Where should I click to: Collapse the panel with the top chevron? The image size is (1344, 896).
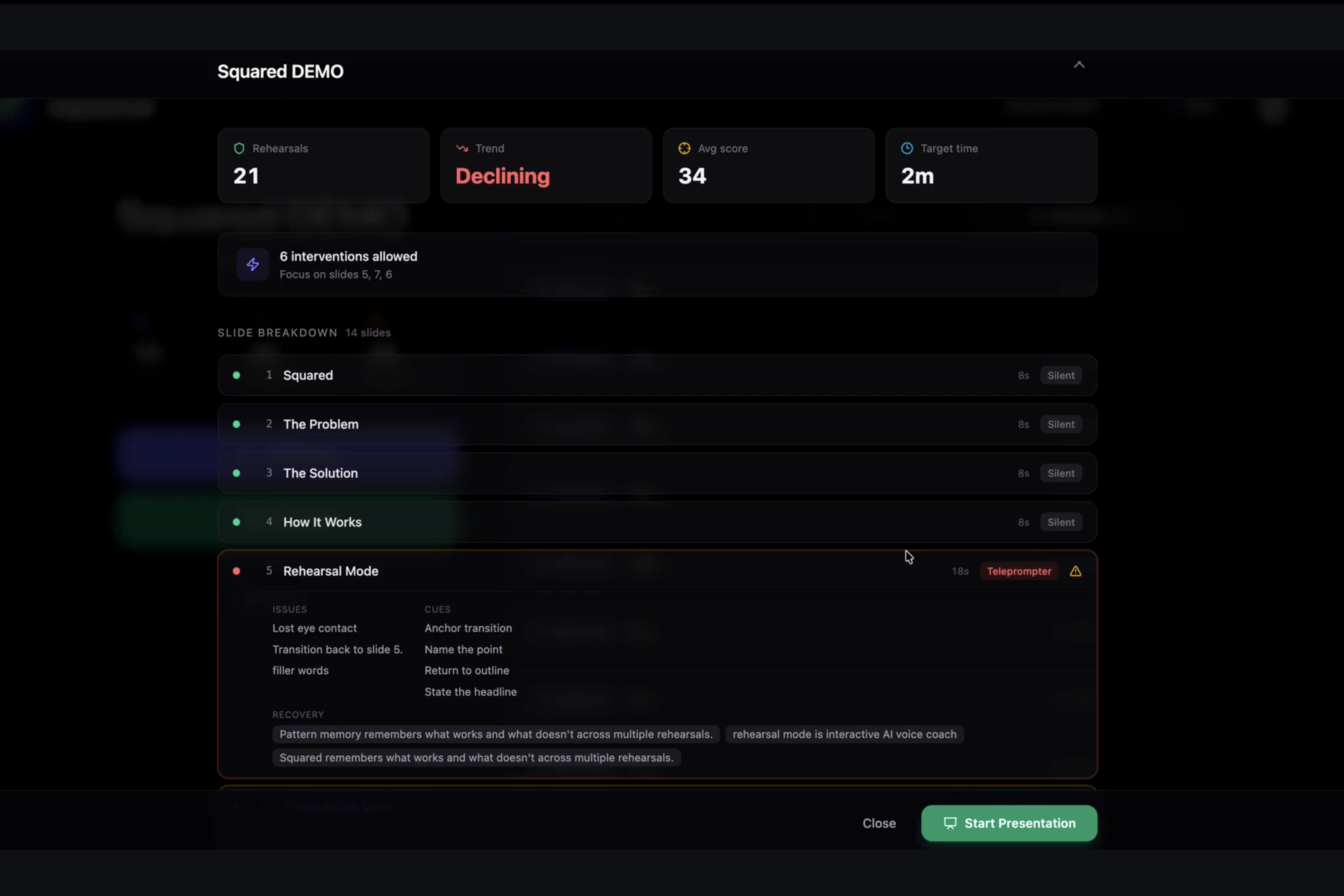(1079, 65)
